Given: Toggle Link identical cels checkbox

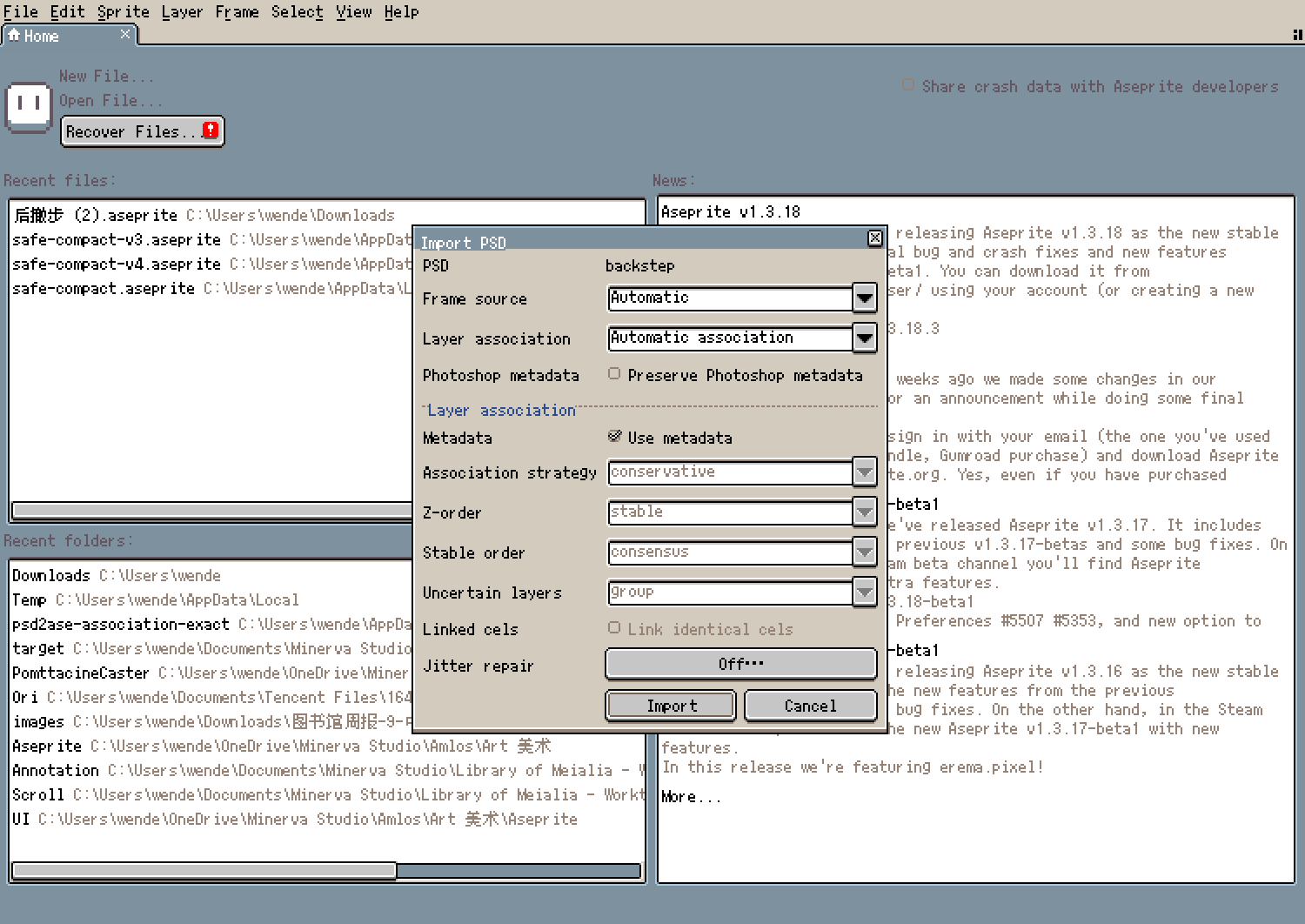Looking at the screenshot, I should (x=614, y=627).
